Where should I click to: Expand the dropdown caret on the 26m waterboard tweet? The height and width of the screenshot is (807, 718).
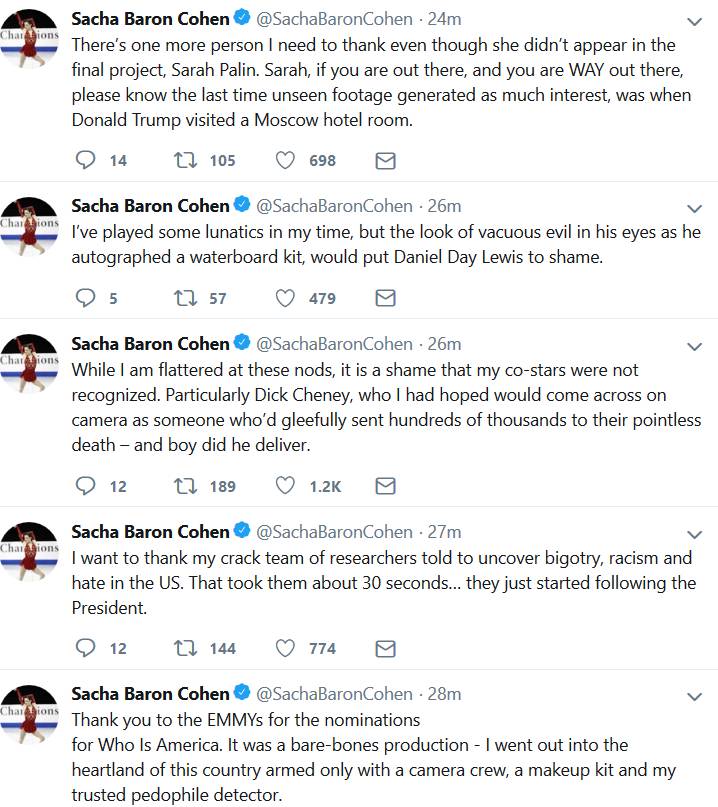point(696,208)
